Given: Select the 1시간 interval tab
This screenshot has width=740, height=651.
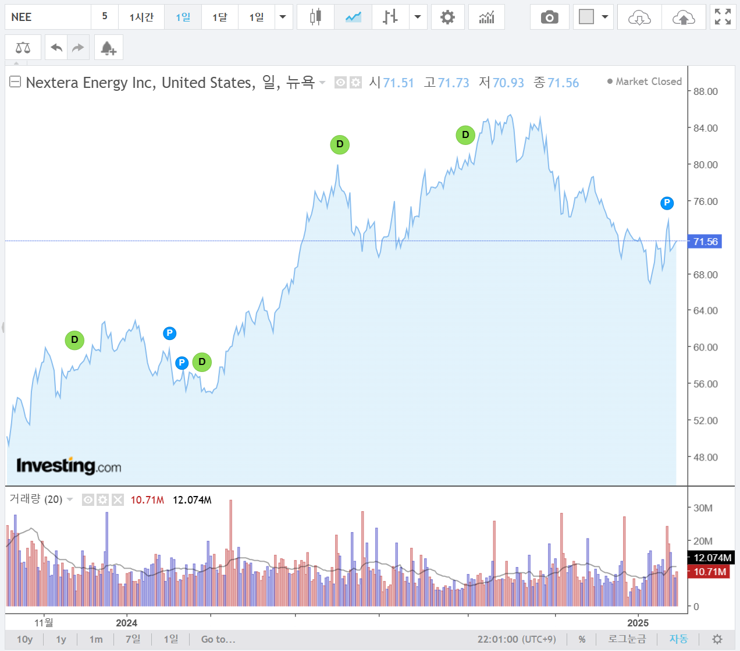Looking at the screenshot, I should click(142, 17).
